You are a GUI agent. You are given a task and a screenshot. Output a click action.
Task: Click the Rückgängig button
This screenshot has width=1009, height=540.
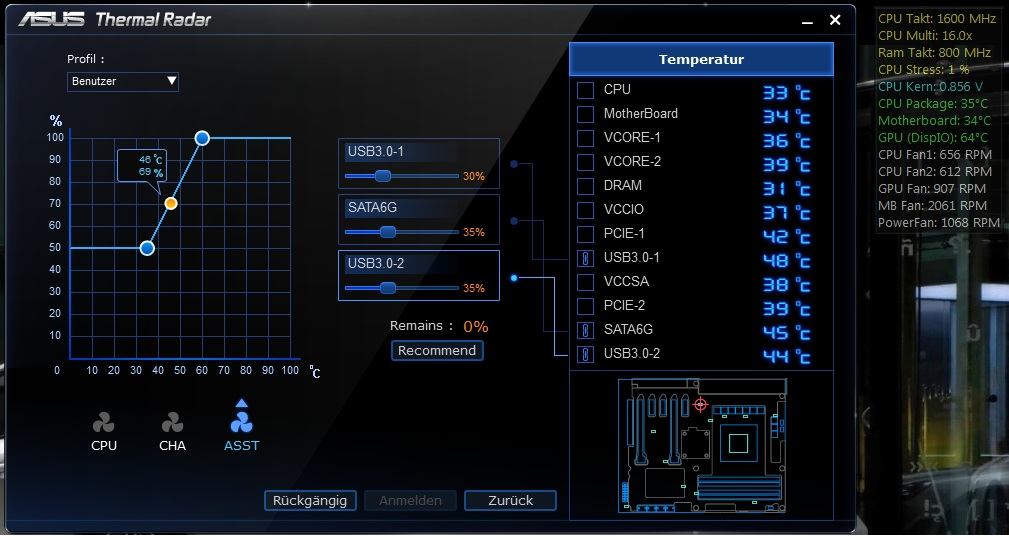pyautogui.click(x=310, y=501)
